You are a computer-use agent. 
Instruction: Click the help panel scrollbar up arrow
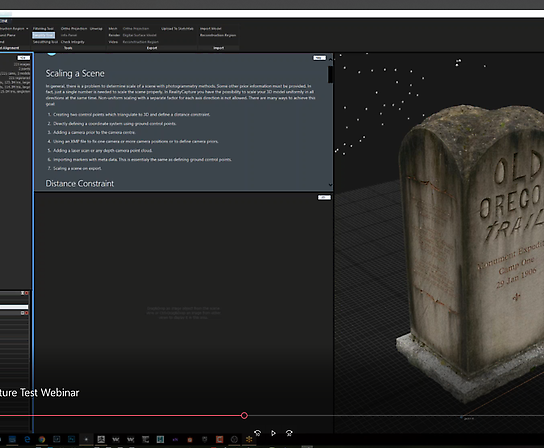click(330, 59)
